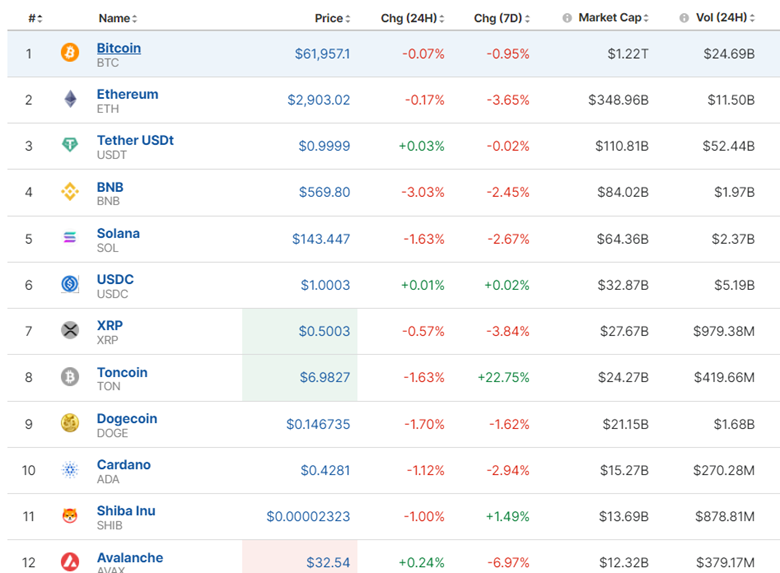This screenshot has height=573, width=780.
Task: Click USDC price $1.0003
Action: (325, 286)
